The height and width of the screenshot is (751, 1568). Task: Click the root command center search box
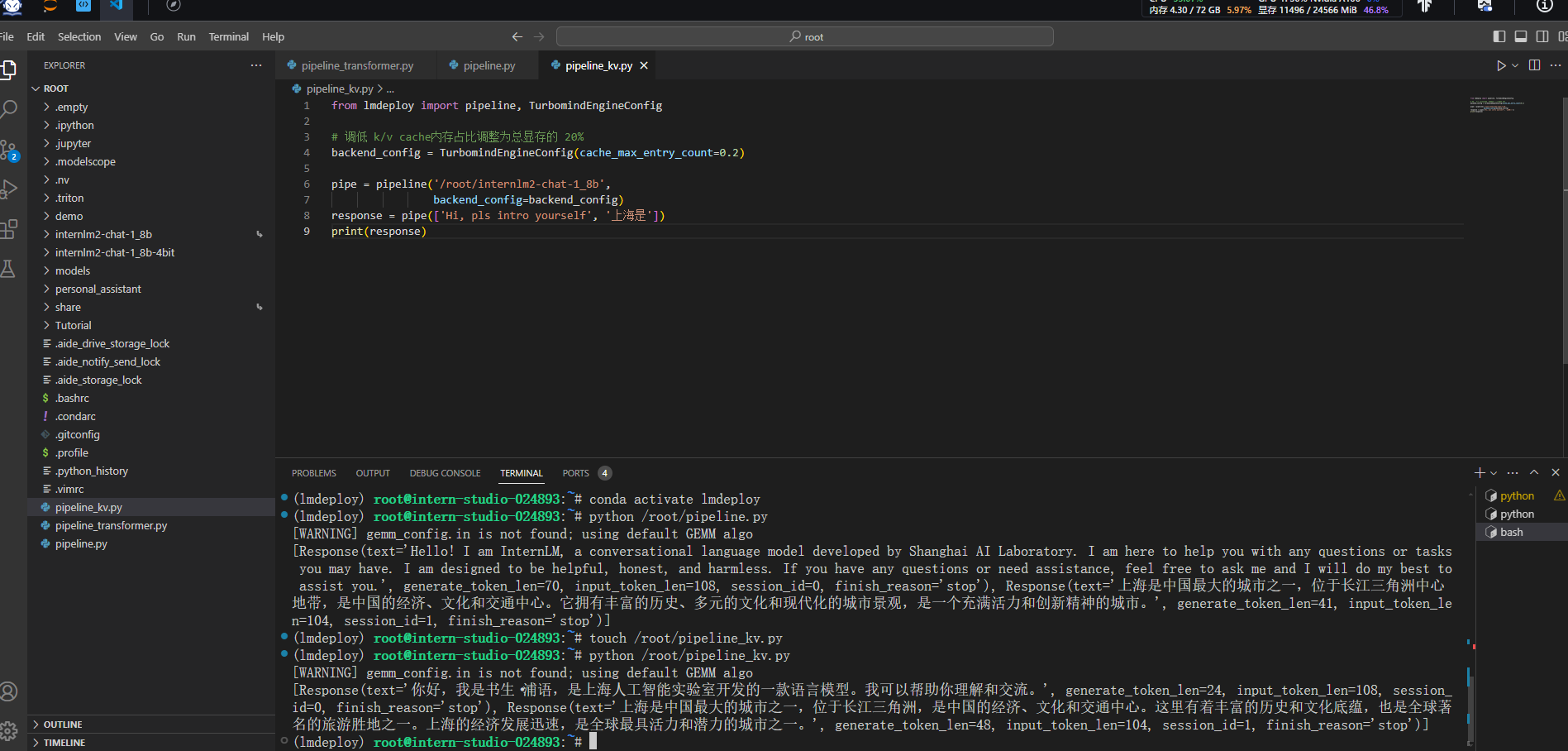point(805,36)
